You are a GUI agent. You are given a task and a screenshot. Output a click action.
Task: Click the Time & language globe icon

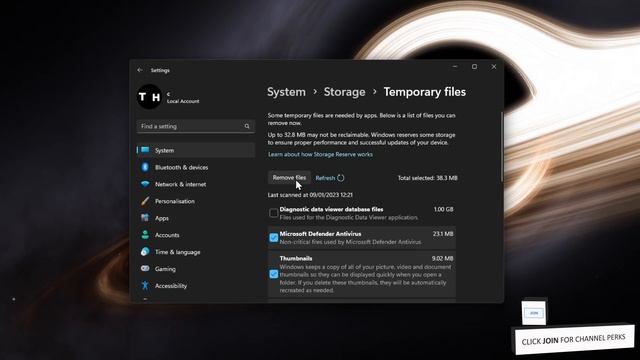[x=145, y=251]
